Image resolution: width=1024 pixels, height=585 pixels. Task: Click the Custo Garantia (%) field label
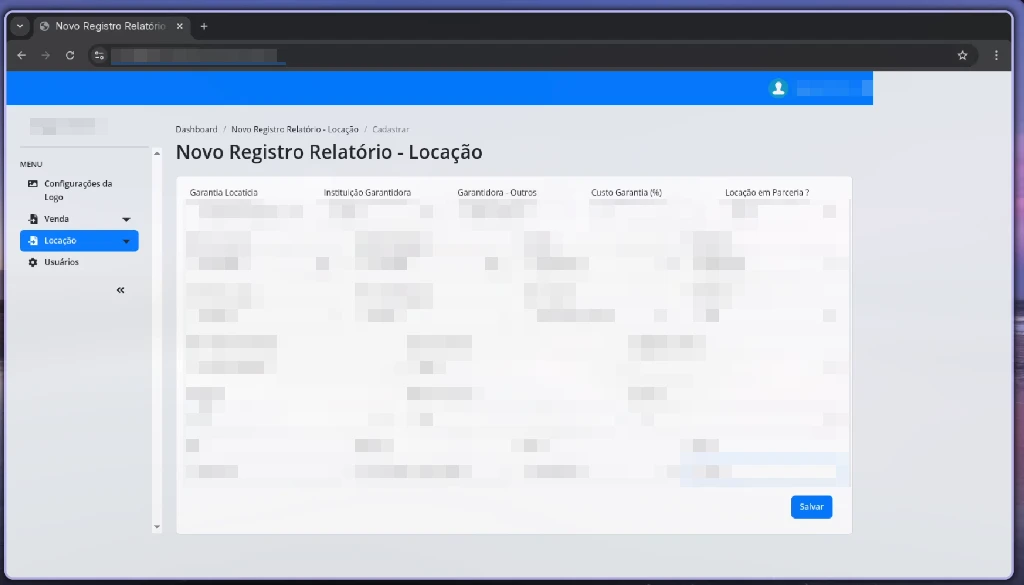[626, 193]
